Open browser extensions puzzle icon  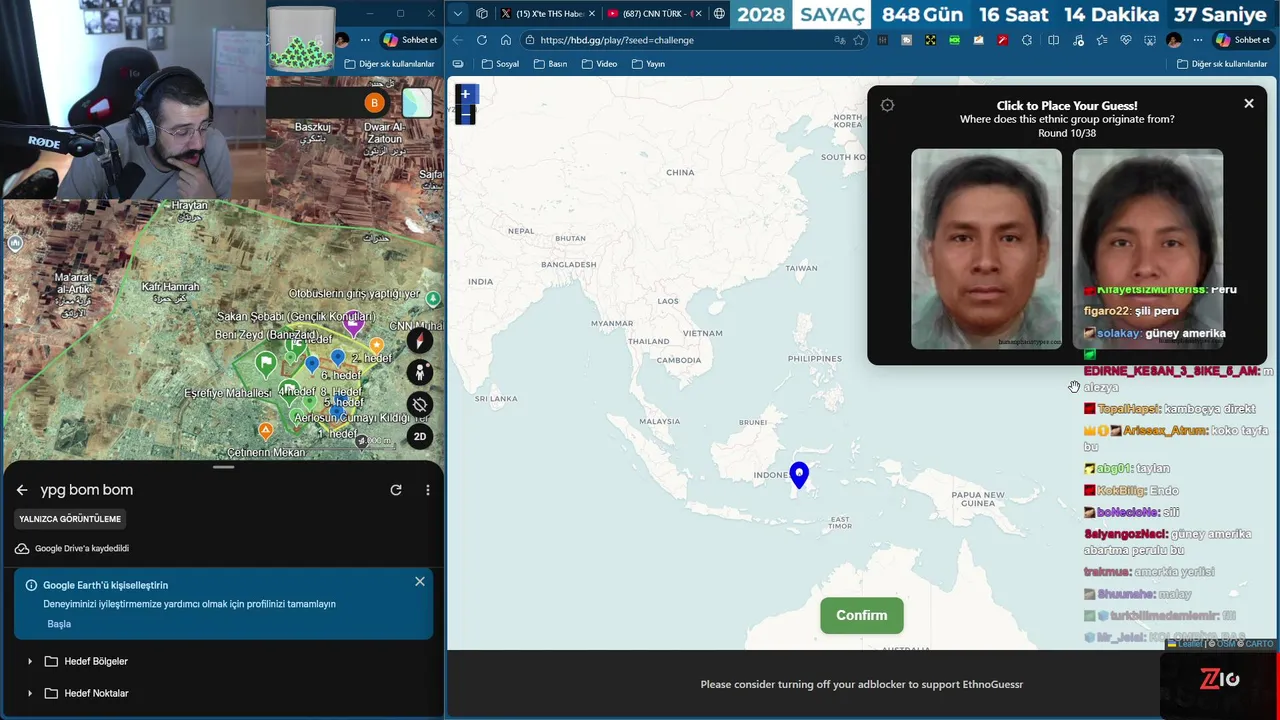pos(1027,40)
